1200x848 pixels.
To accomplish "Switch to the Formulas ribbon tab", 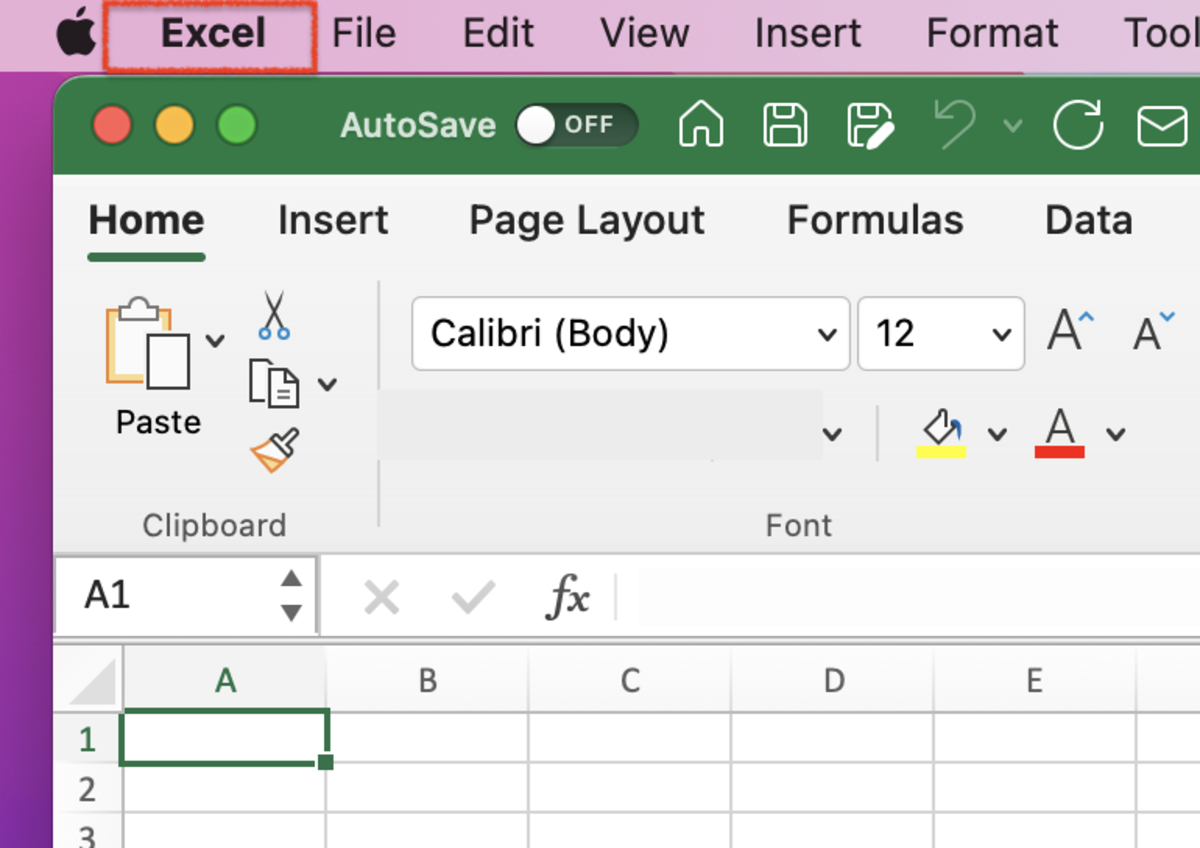I will pos(875,220).
